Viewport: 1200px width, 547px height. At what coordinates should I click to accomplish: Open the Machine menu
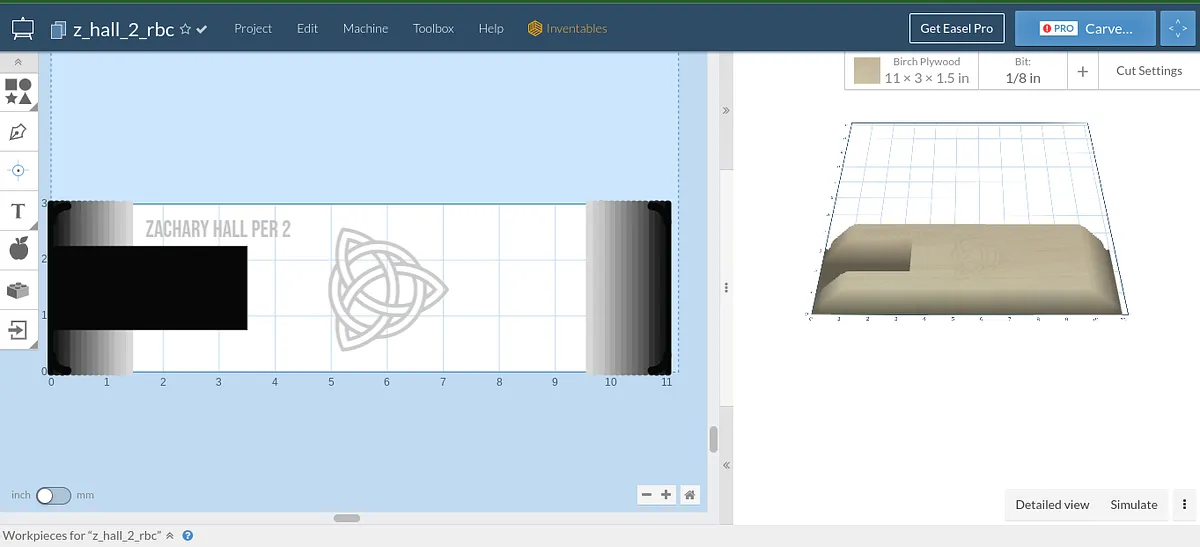coord(365,29)
